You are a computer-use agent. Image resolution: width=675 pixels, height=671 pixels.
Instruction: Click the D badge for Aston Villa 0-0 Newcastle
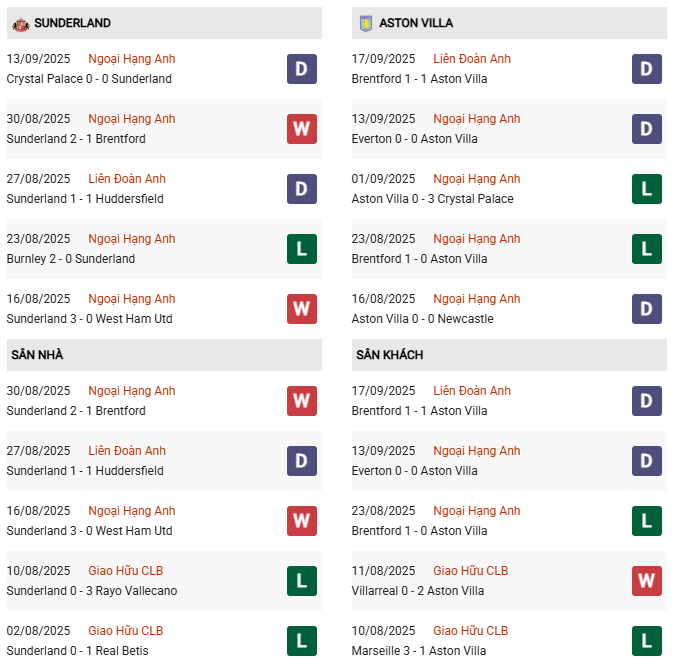pos(647,309)
